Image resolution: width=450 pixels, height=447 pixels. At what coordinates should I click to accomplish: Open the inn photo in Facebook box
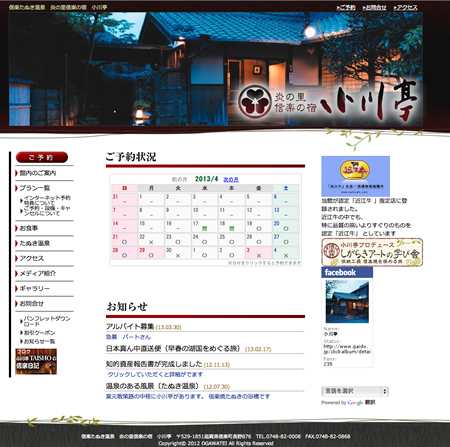tap(347, 301)
